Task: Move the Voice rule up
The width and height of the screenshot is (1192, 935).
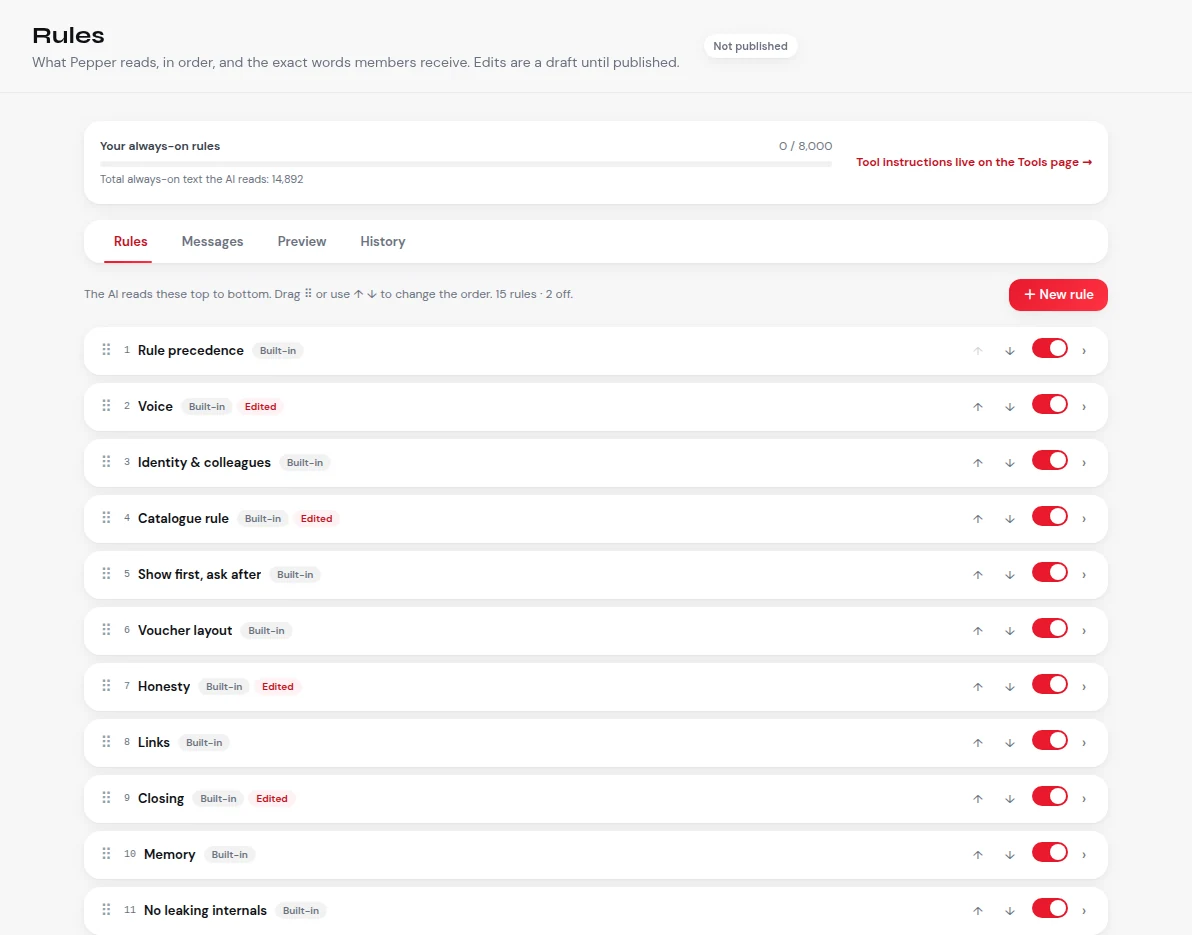Action: pos(978,407)
